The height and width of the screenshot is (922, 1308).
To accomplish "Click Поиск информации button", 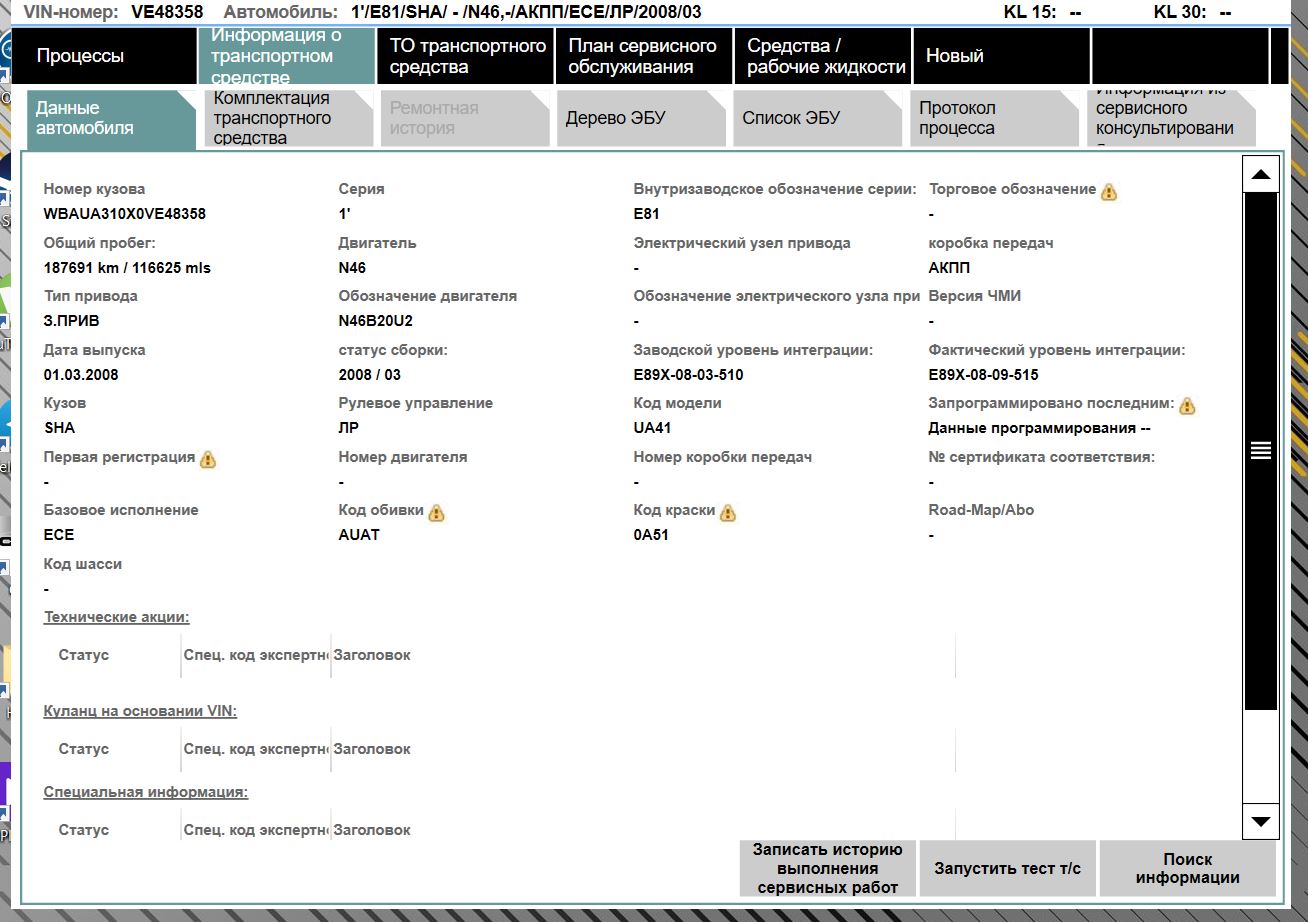I will [1187, 869].
